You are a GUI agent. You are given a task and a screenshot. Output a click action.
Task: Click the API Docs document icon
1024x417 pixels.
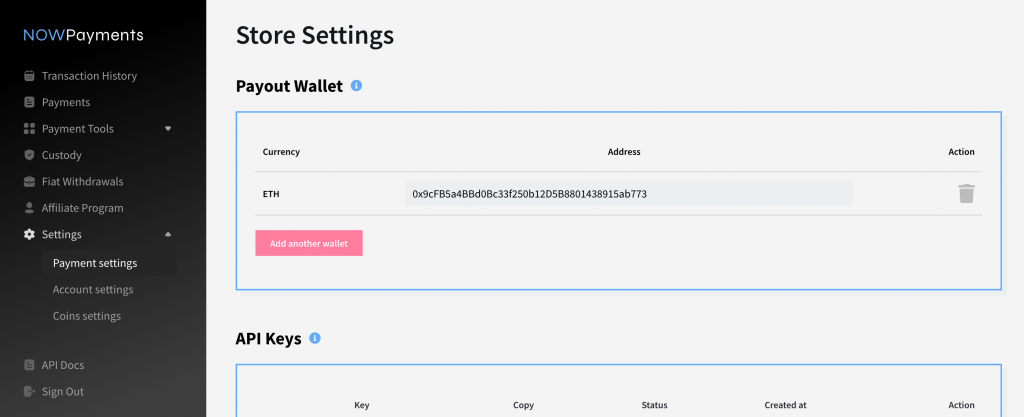coord(30,365)
